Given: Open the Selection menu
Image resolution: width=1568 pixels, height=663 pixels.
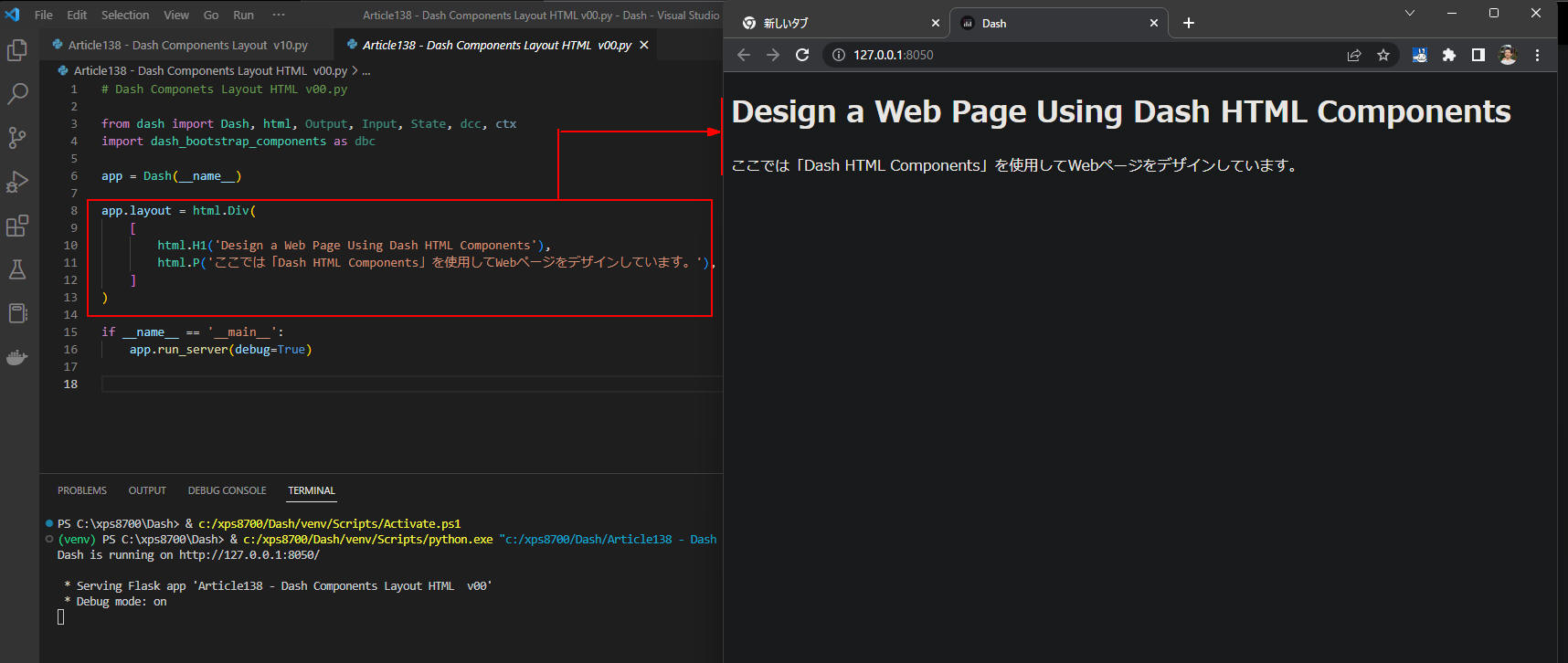Looking at the screenshot, I should coord(125,15).
